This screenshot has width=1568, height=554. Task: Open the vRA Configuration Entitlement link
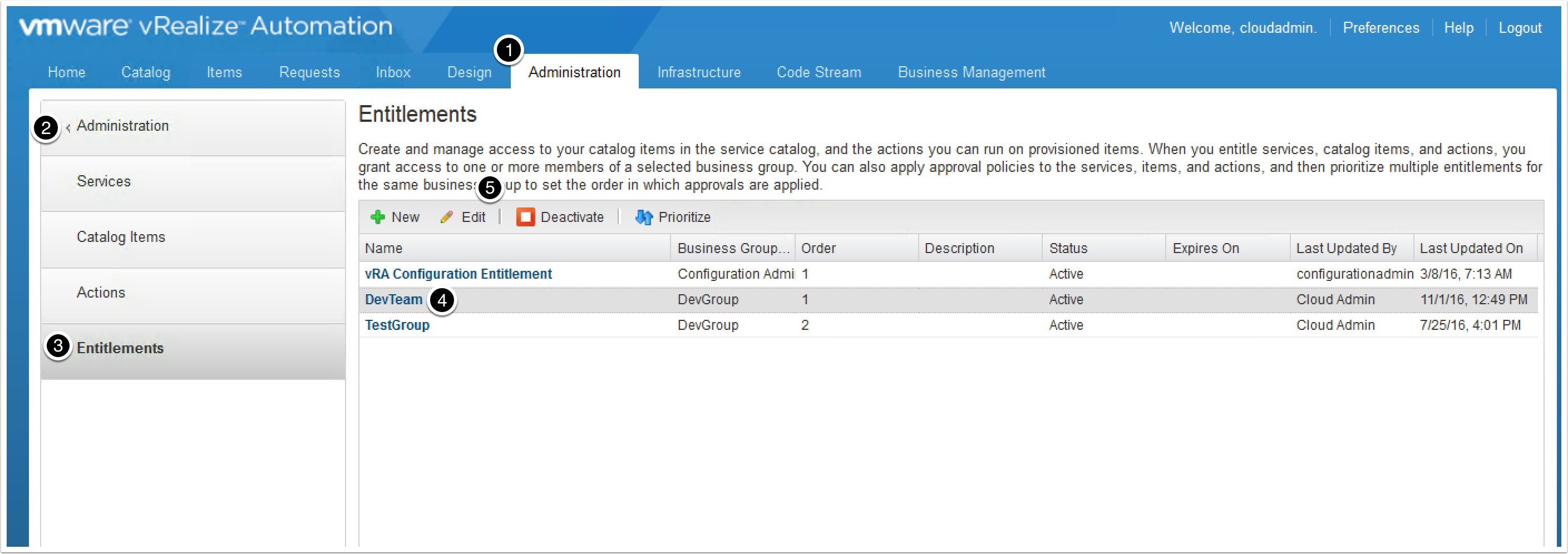click(x=458, y=274)
